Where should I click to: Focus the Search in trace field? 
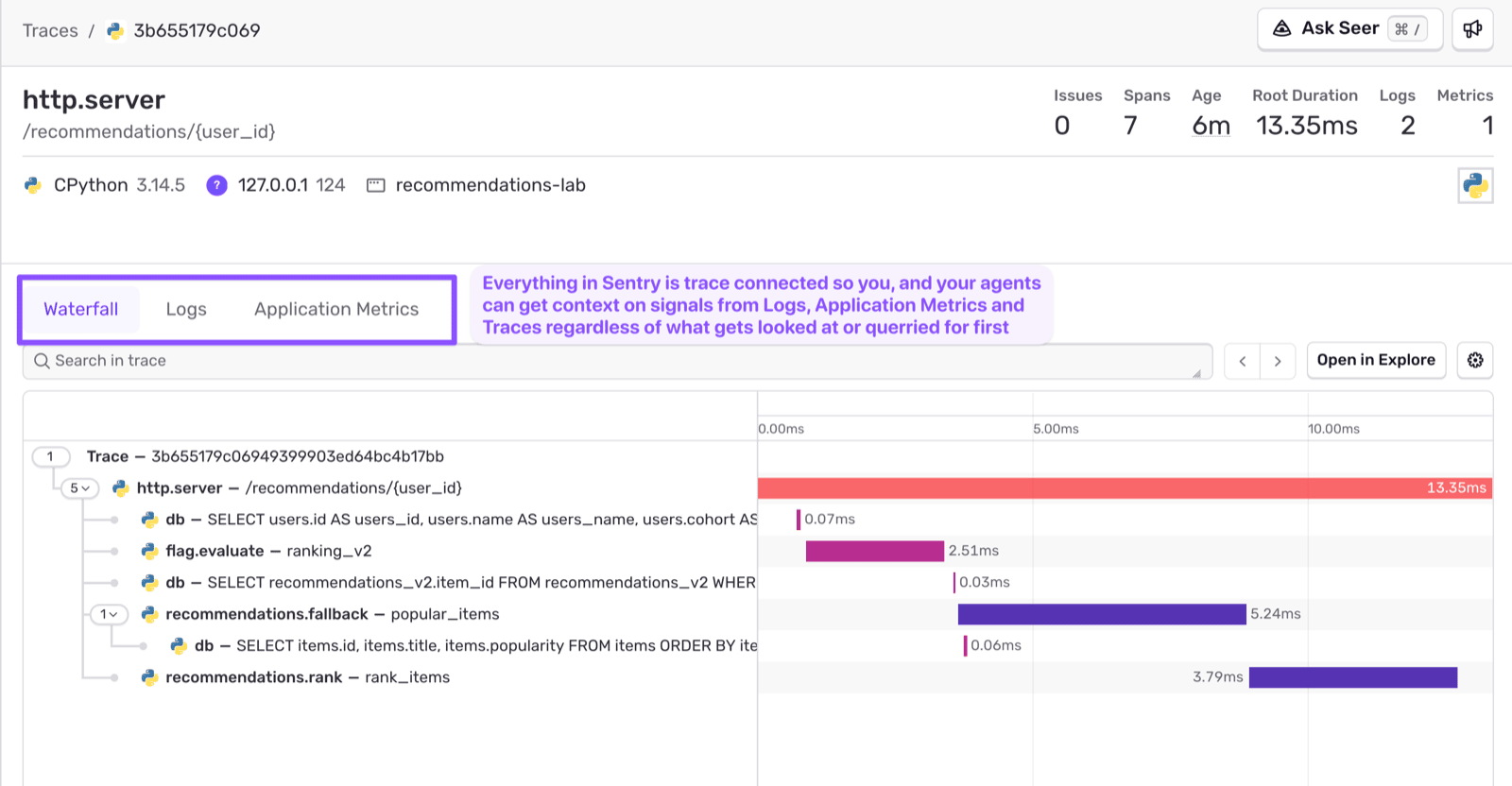coord(617,361)
